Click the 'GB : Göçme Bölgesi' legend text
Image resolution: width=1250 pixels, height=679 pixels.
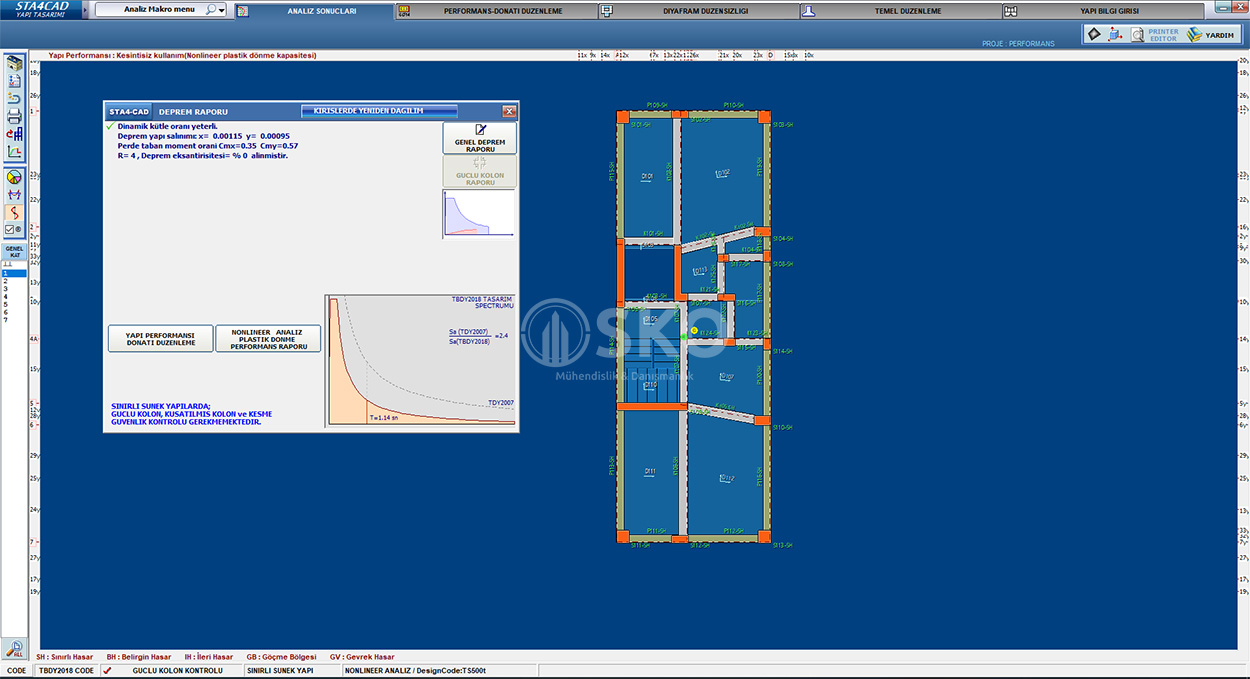281,657
